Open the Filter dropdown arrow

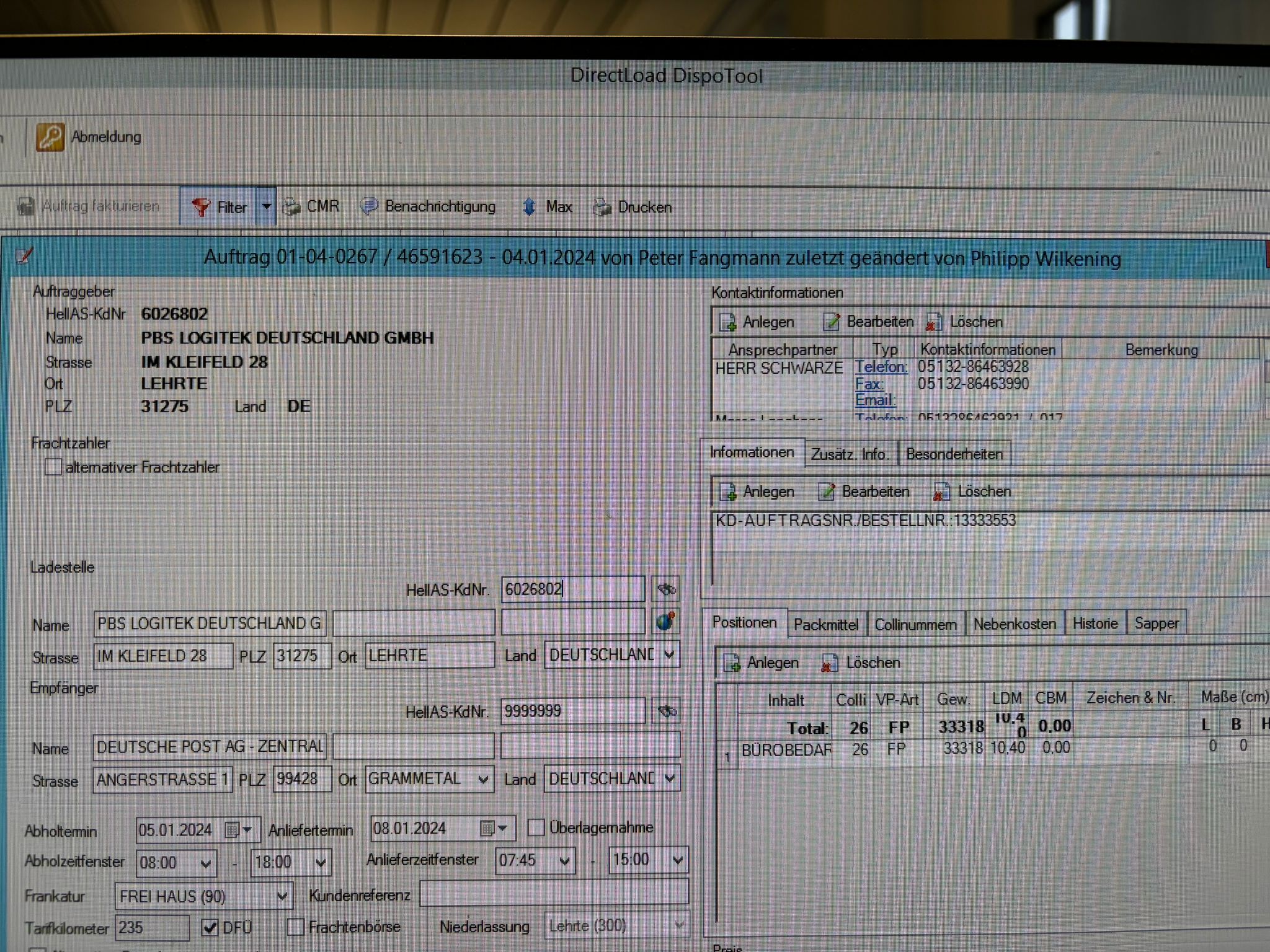click(266, 206)
